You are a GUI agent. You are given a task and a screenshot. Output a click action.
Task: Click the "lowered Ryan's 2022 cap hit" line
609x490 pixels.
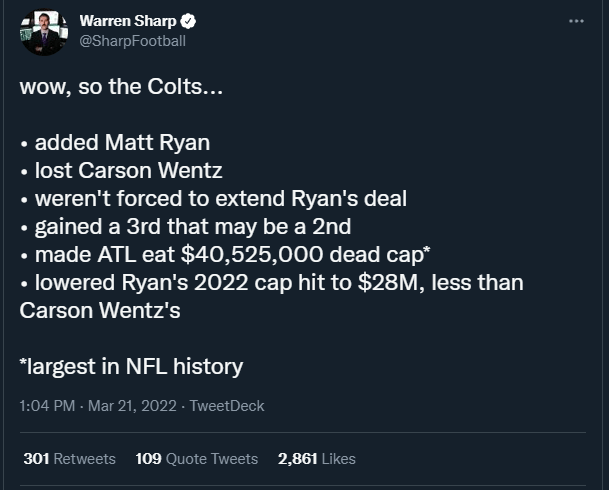coord(271,282)
